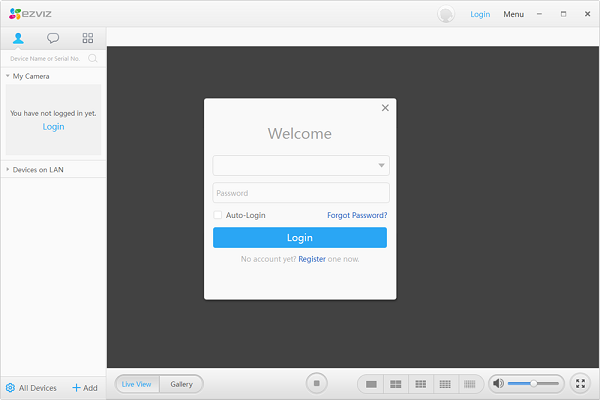Stop all live view playback
Screen dimensions: 600x400
pyautogui.click(x=316, y=383)
